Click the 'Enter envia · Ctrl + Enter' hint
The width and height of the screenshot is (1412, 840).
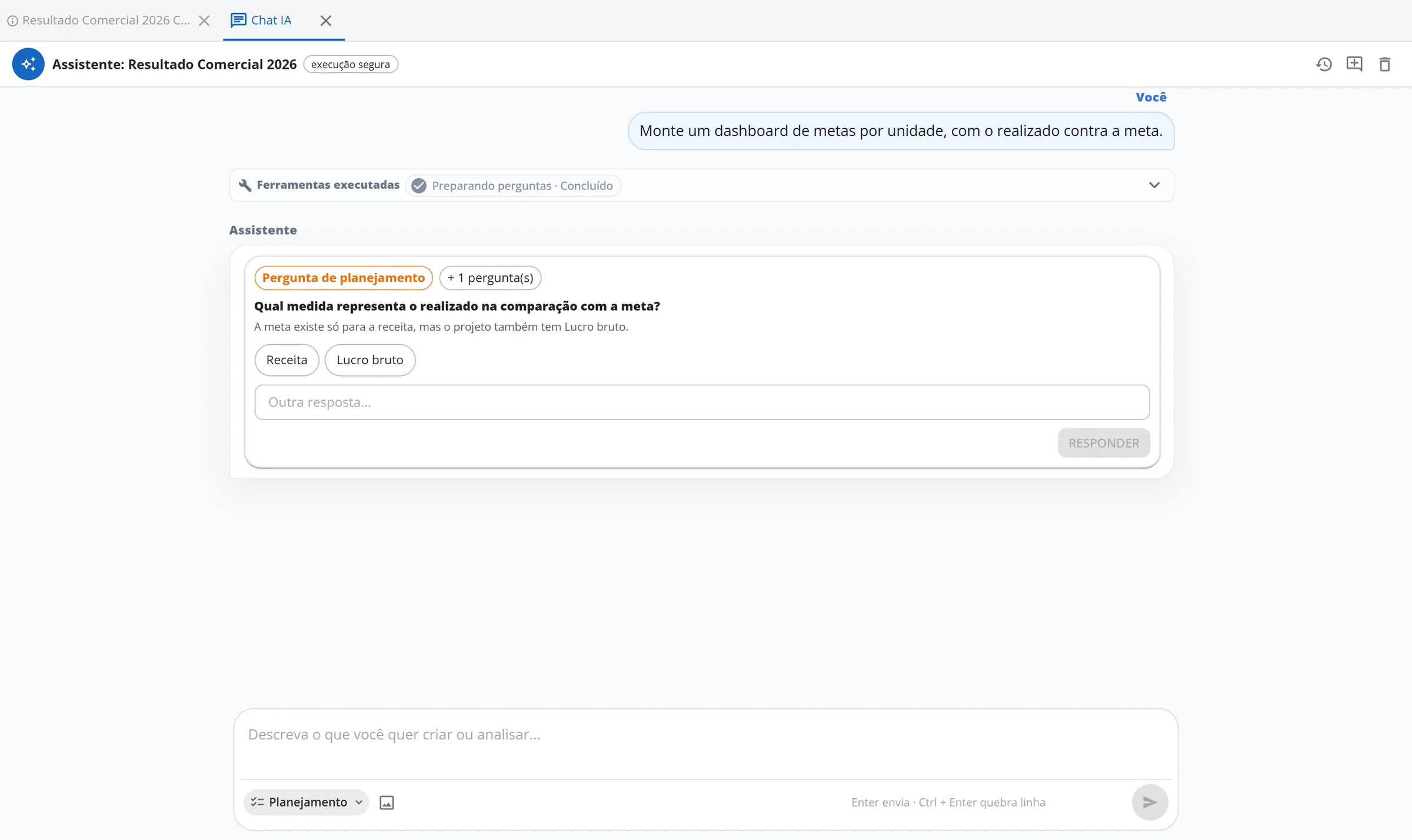[948, 802]
